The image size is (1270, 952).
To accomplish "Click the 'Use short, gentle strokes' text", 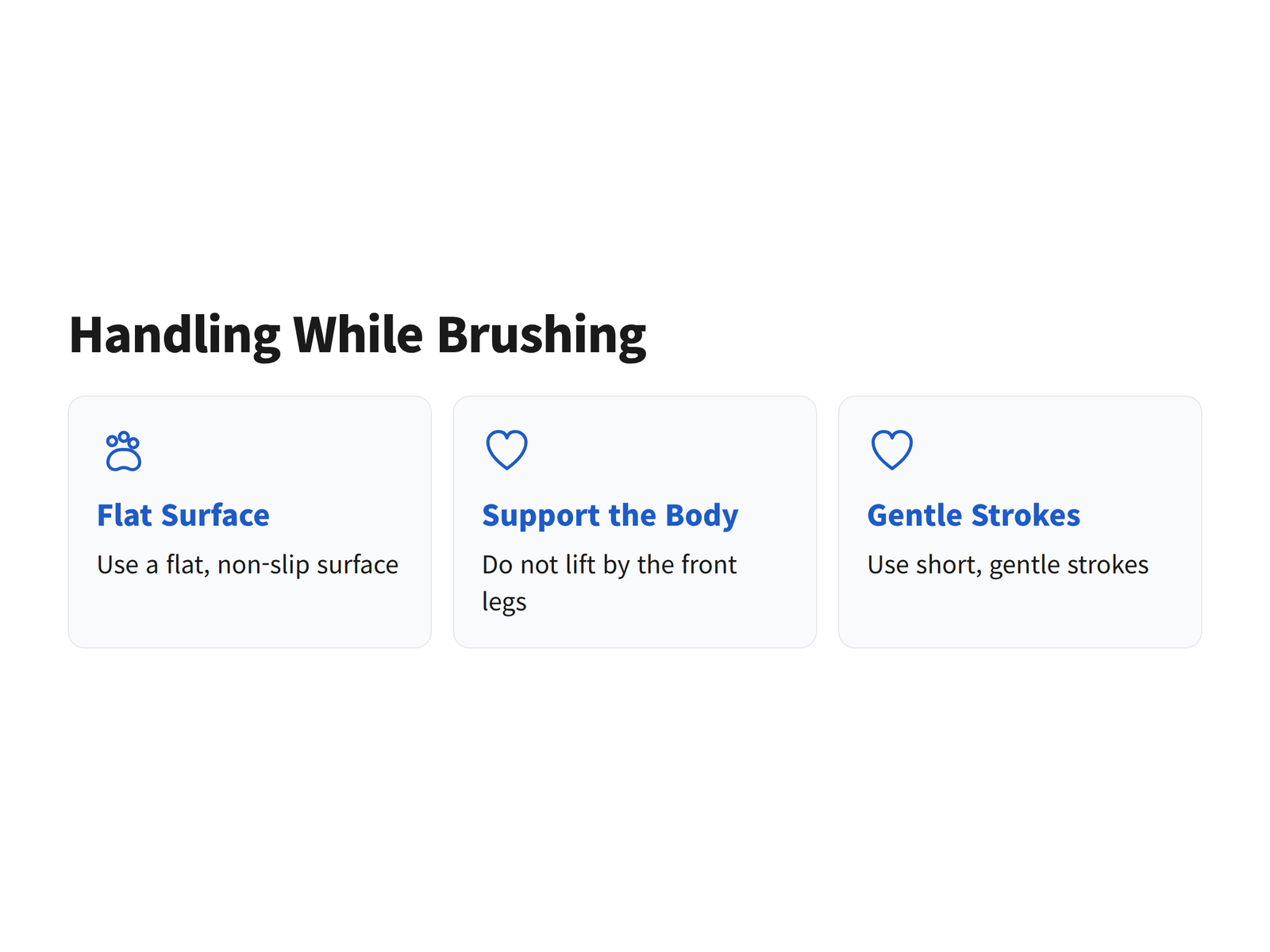I will [1008, 566].
